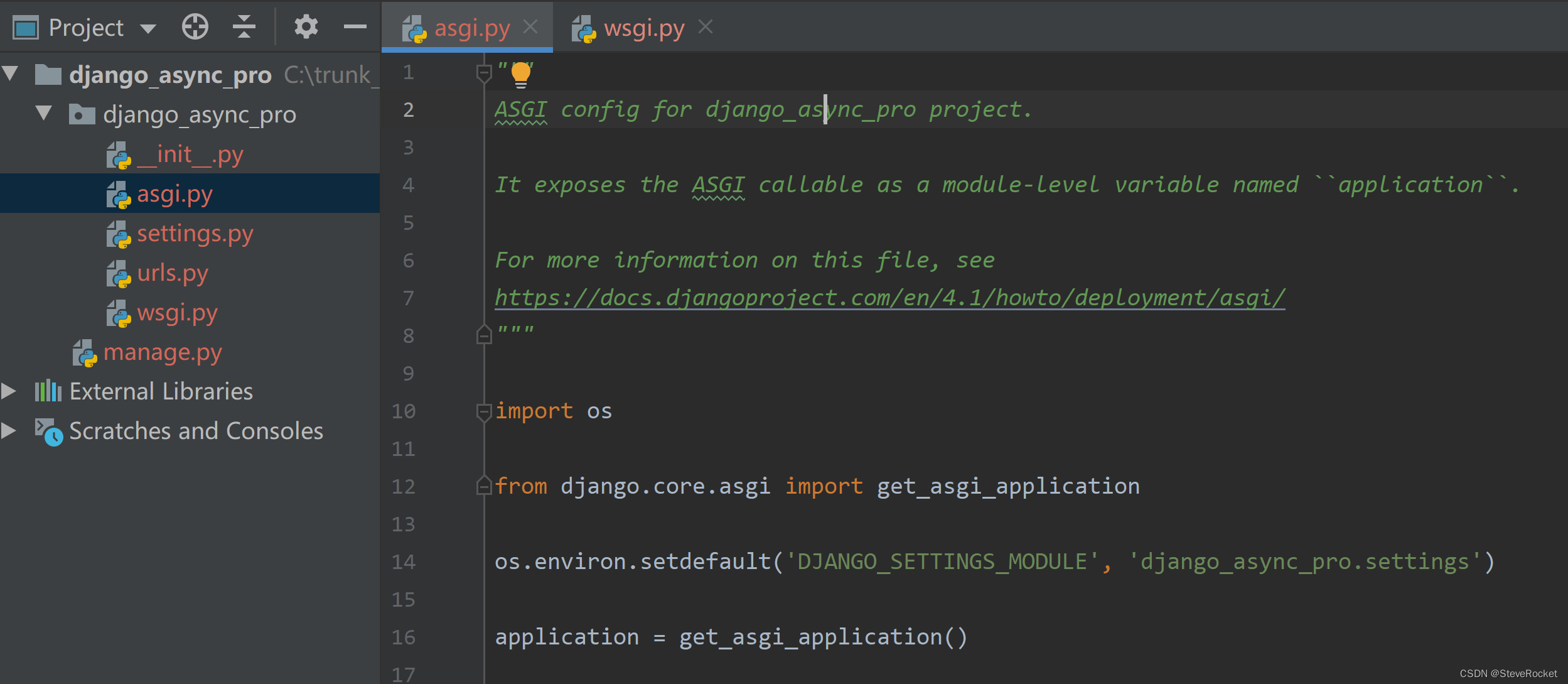Click the External Libraries icon
This screenshot has height=684, width=1568.
(47, 391)
